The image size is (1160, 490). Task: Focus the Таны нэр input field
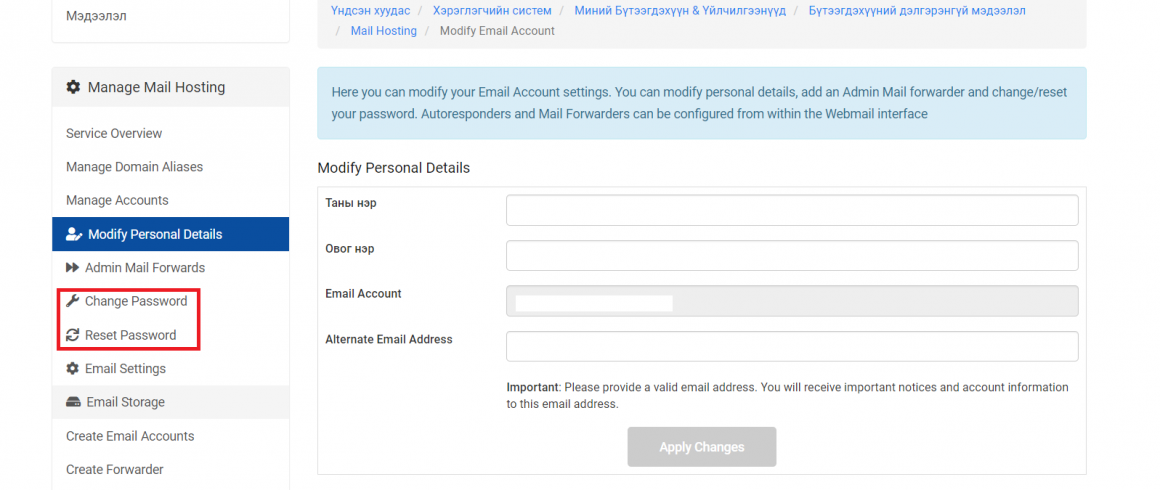click(792, 210)
